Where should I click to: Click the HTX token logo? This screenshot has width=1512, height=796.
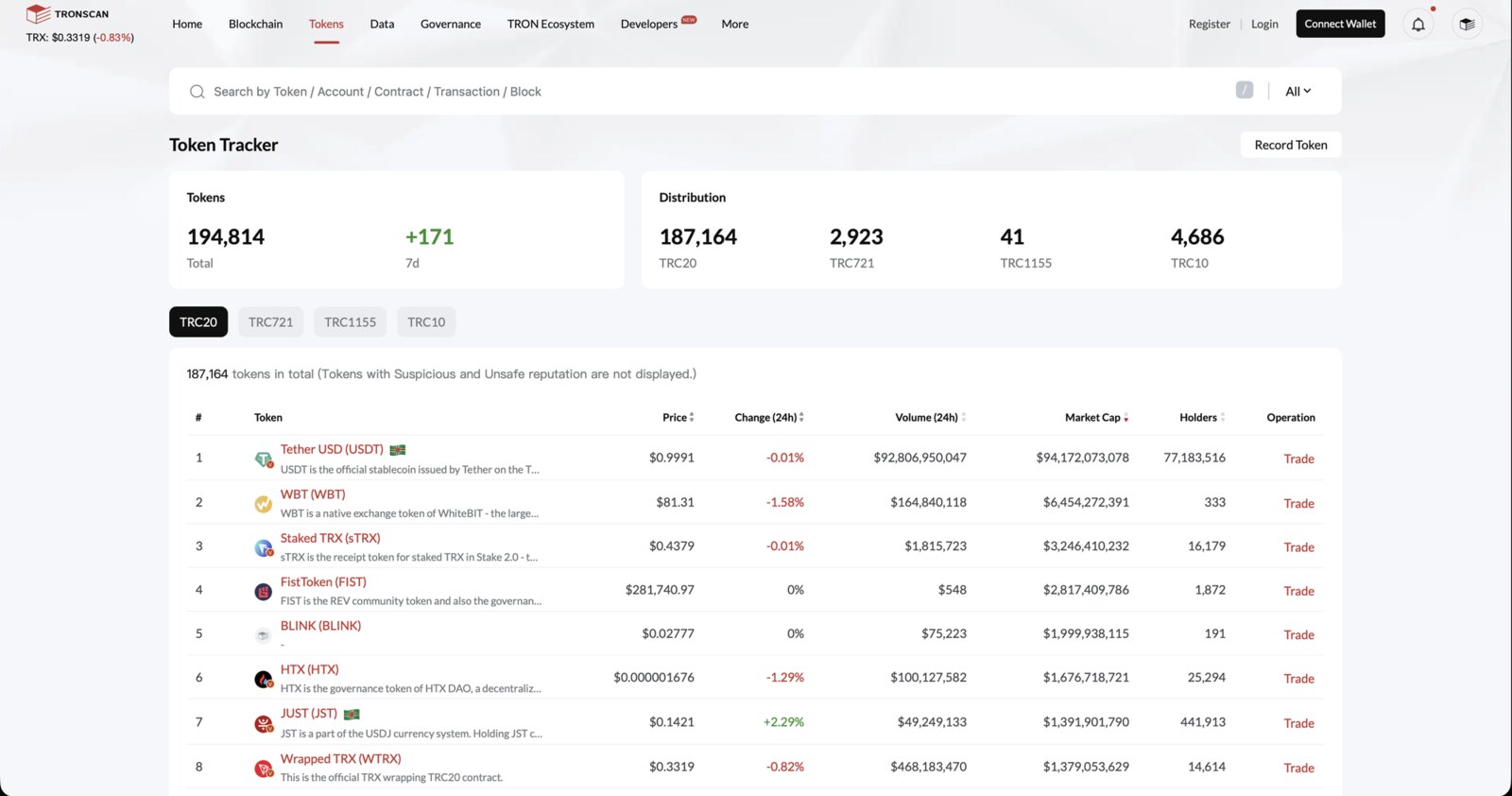(x=264, y=679)
